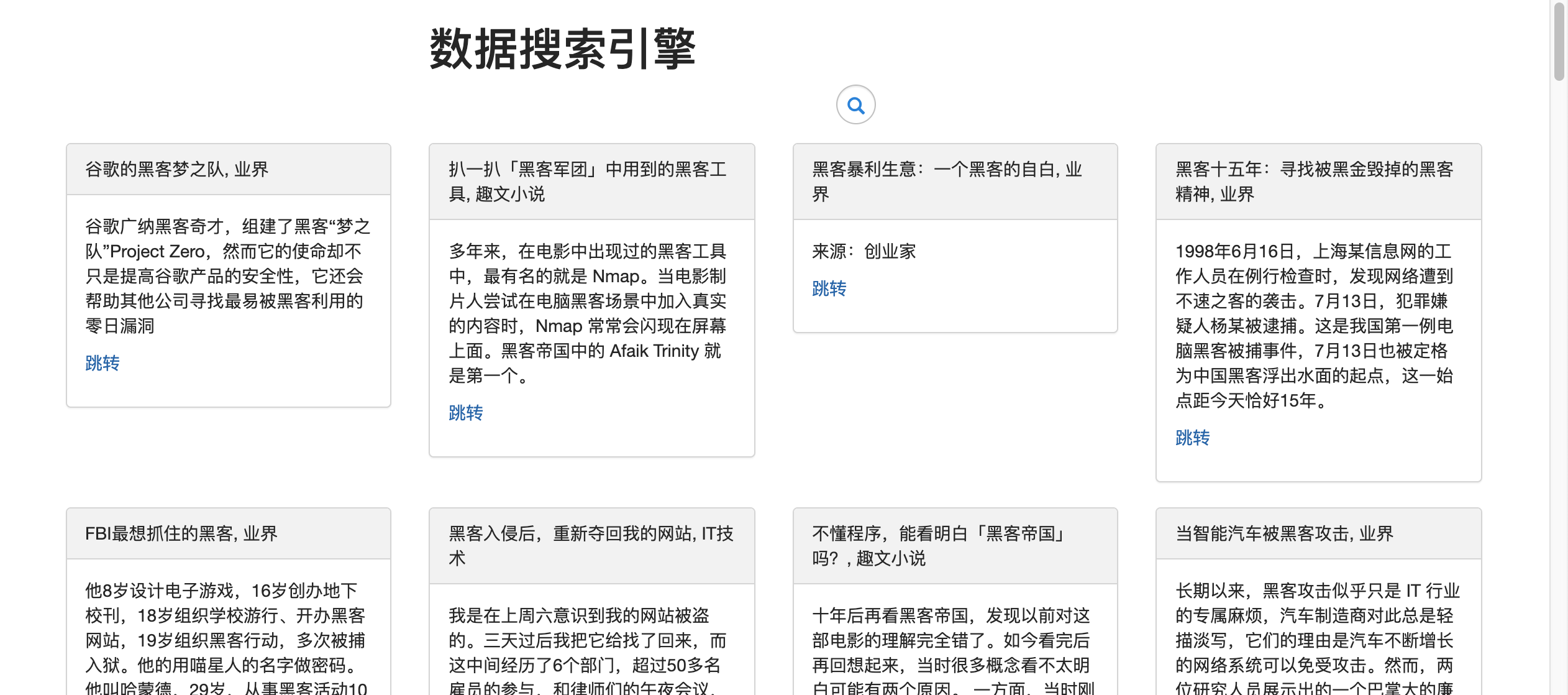The width and height of the screenshot is (1568, 695).
Task: Click 当智能汽车被黑客攻击 card header
Action: (x=1284, y=533)
